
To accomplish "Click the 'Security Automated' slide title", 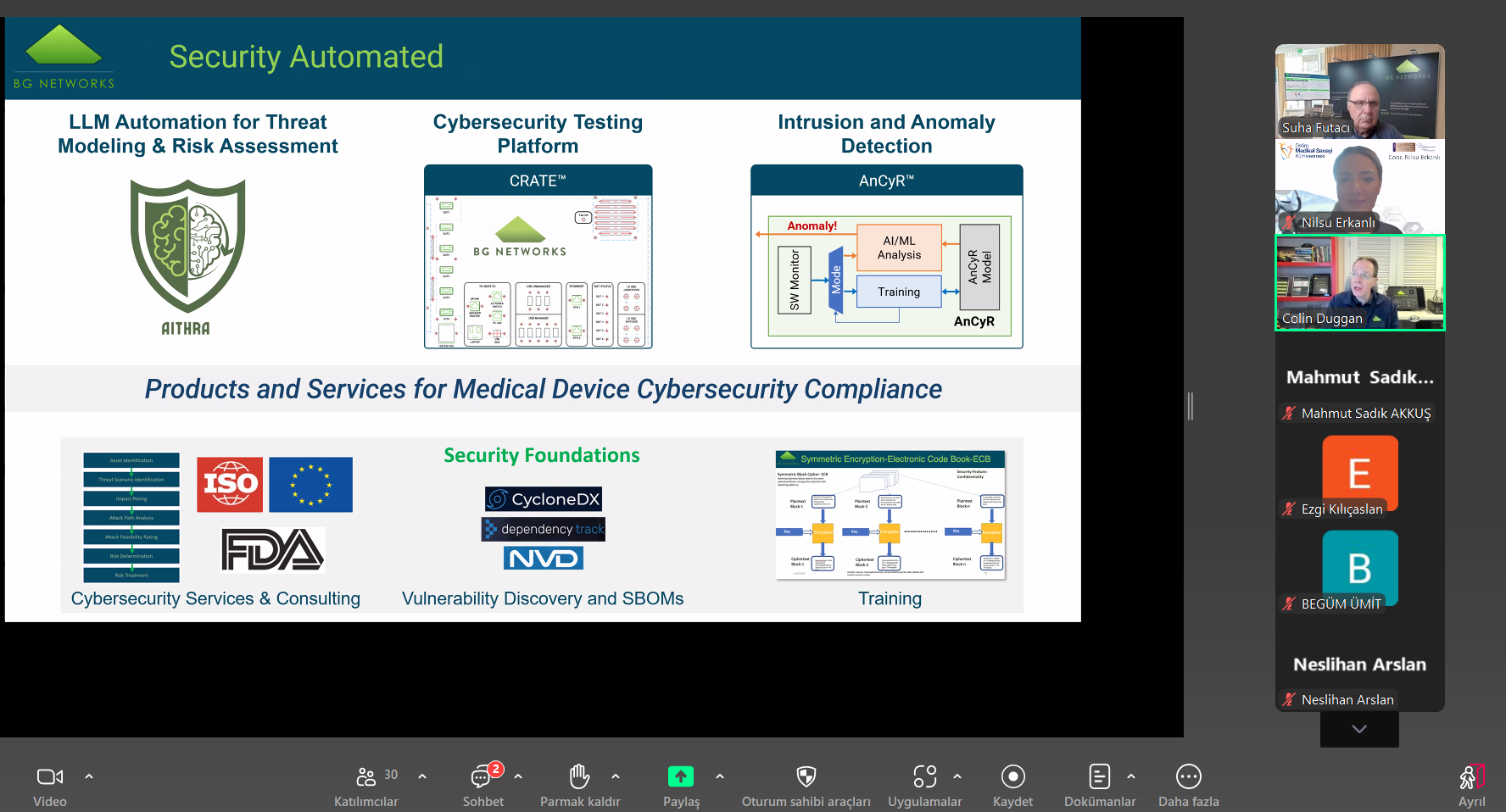I will tap(306, 57).
